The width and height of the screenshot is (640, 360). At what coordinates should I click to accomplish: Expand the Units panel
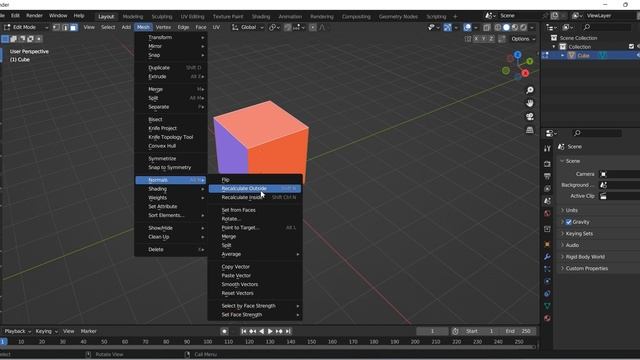(571, 210)
